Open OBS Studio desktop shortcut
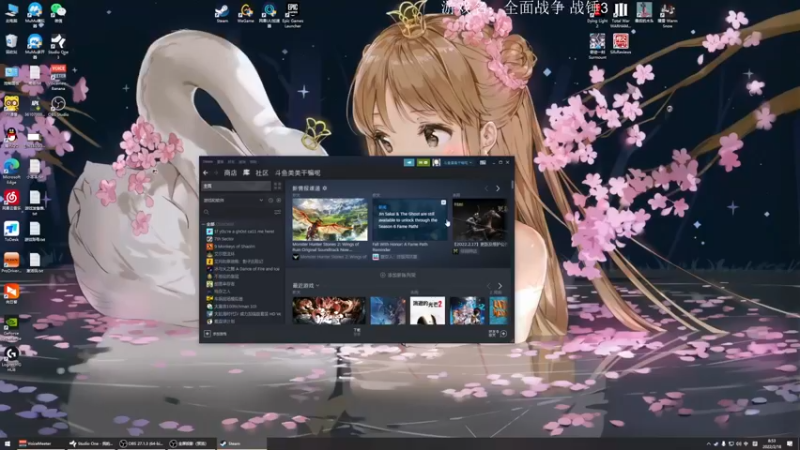Viewport: 800px width, 450px height. [58, 106]
